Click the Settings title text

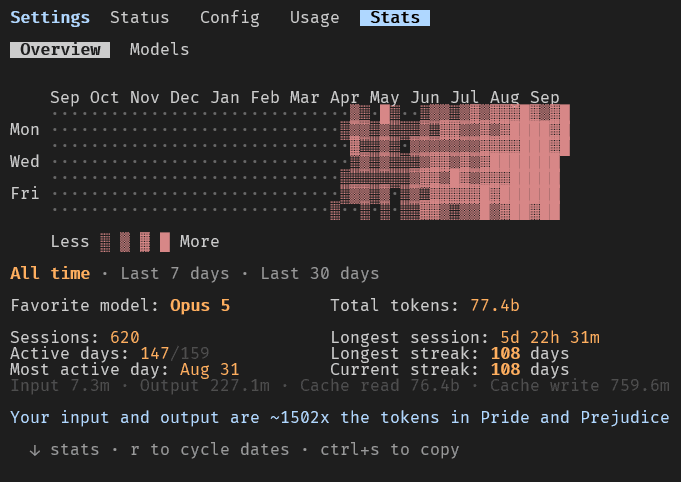[50, 18]
